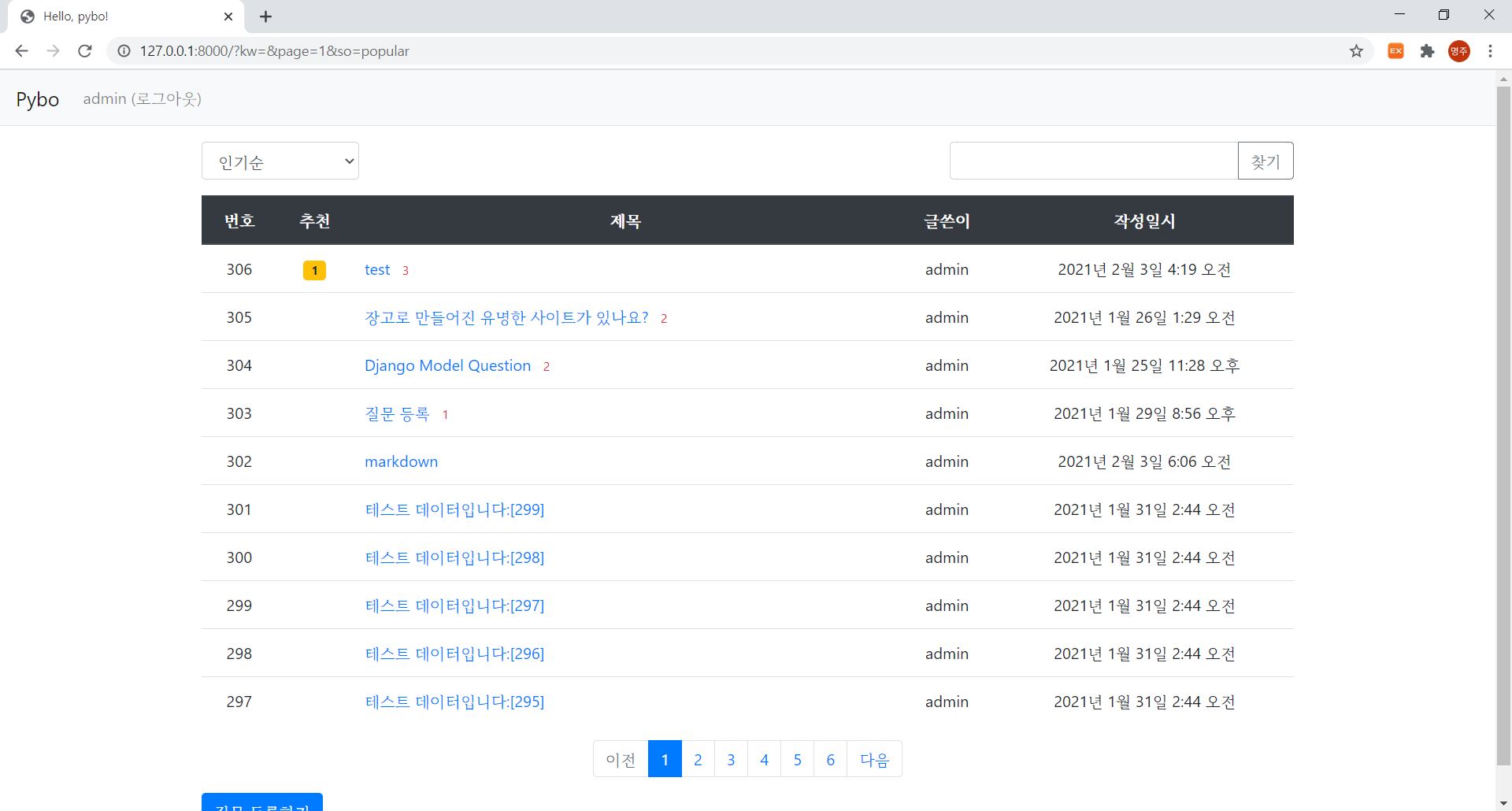The image size is (1512, 811).
Task: Go to page 2 in pagination
Action: coord(698,759)
